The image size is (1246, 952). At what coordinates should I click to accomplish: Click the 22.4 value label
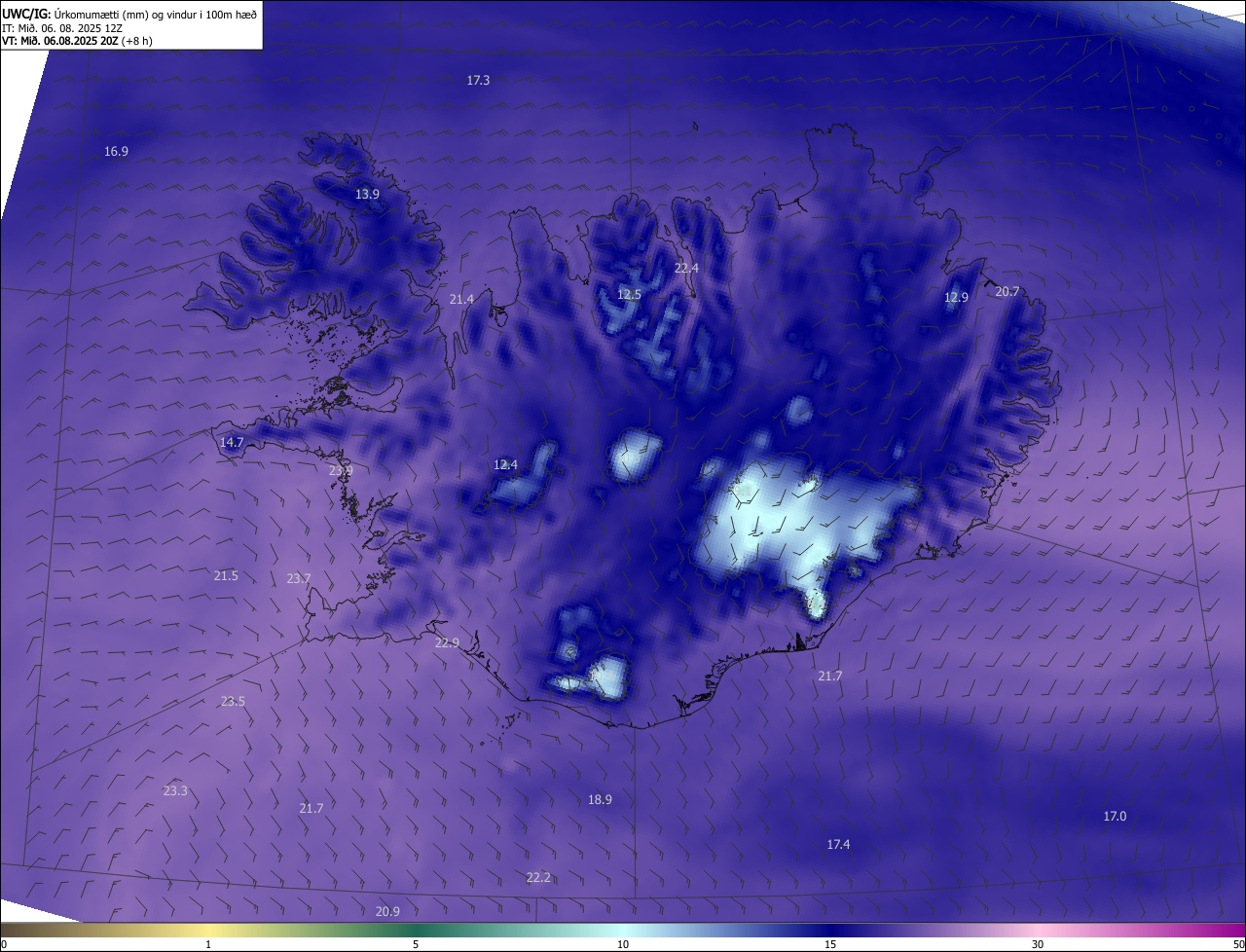coord(686,268)
